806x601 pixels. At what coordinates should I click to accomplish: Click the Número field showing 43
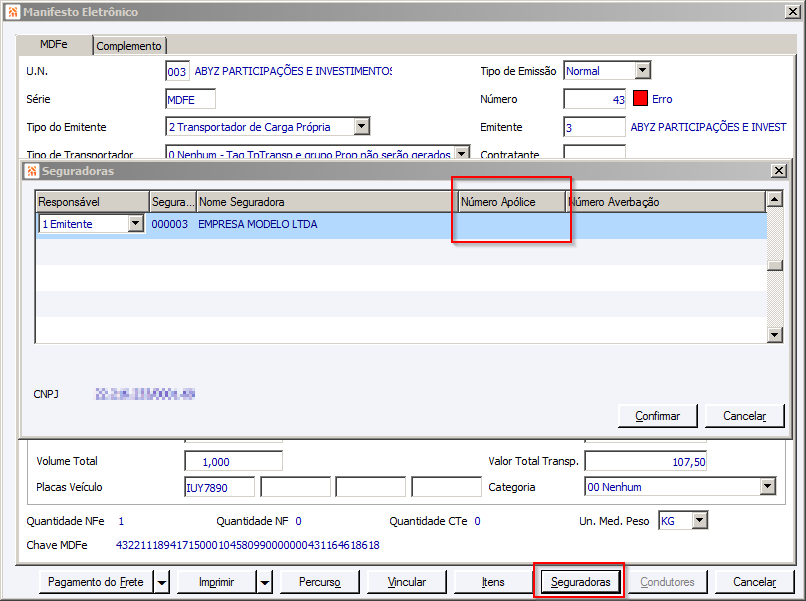point(594,99)
